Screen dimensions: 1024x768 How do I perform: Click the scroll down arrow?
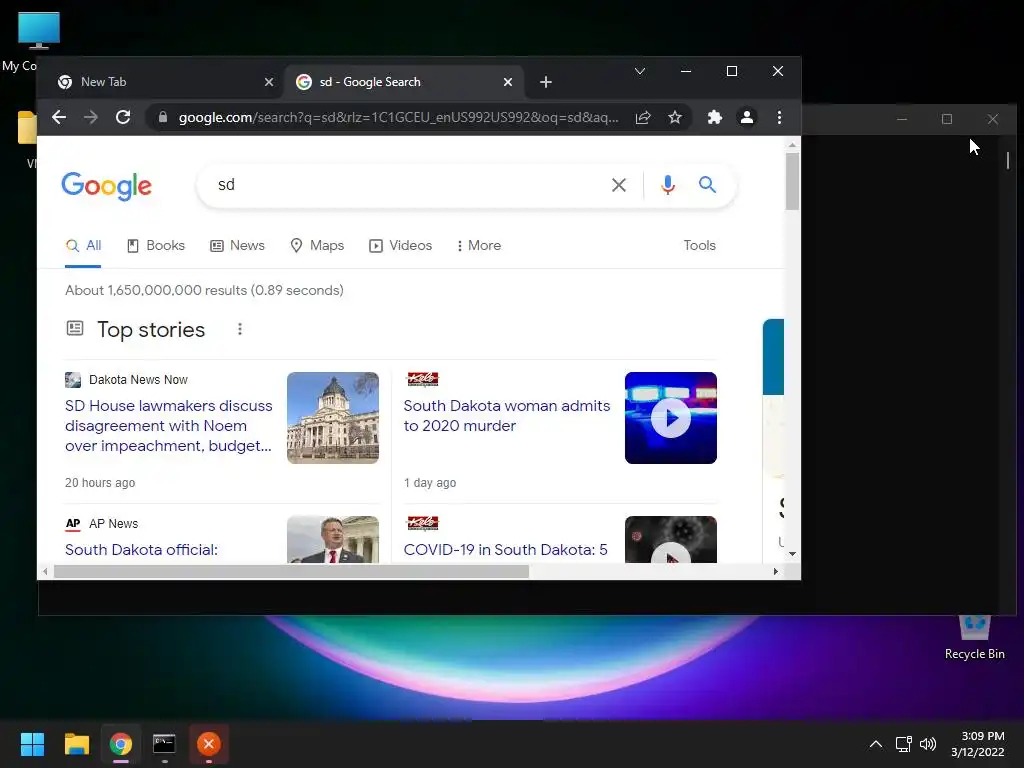(x=792, y=554)
